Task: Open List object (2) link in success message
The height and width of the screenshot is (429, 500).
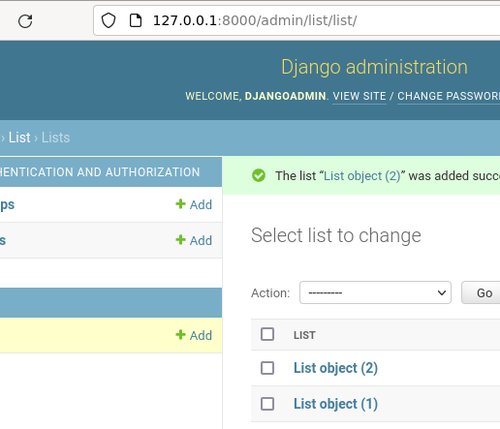Action: [362, 176]
